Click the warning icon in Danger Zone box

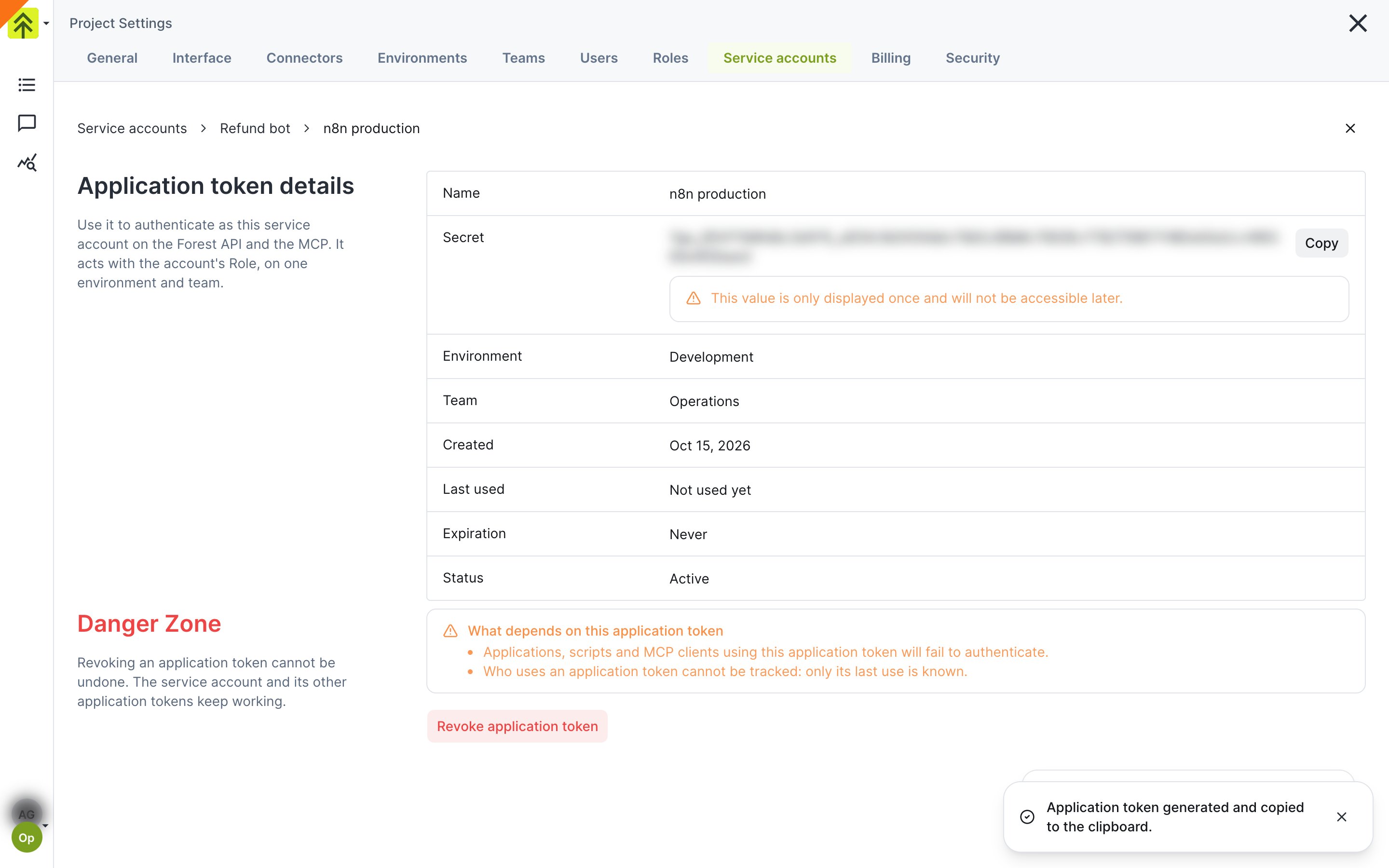tap(450, 630)
